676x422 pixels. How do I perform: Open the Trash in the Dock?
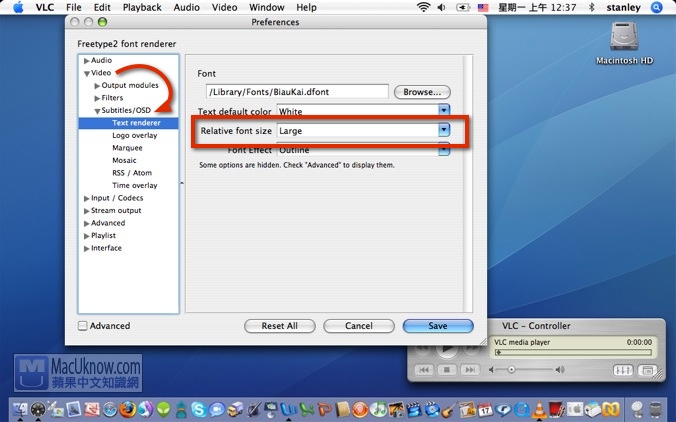[x=655, y=409]
